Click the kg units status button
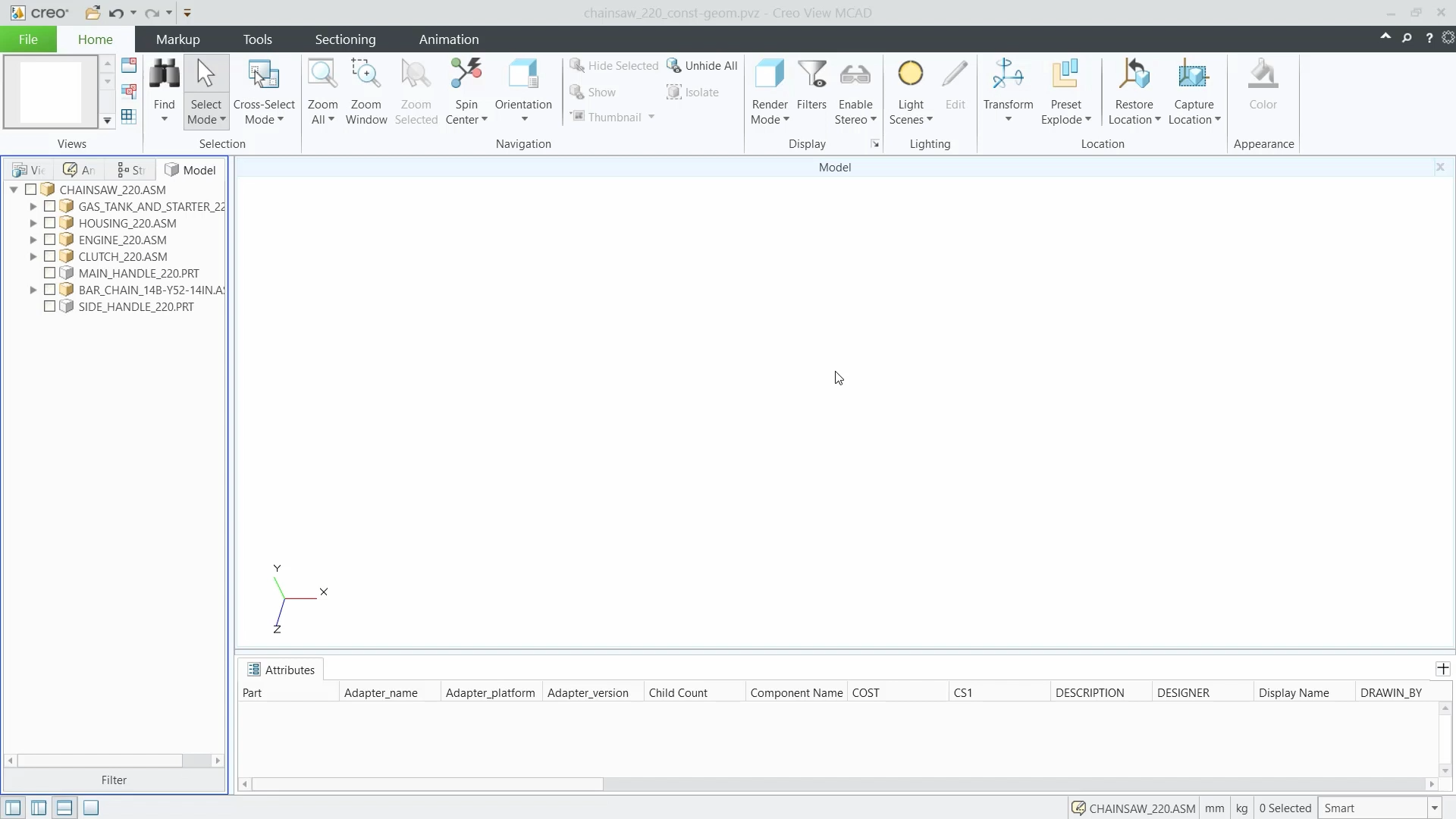The image size is (1456, 819). (1241, 808)
